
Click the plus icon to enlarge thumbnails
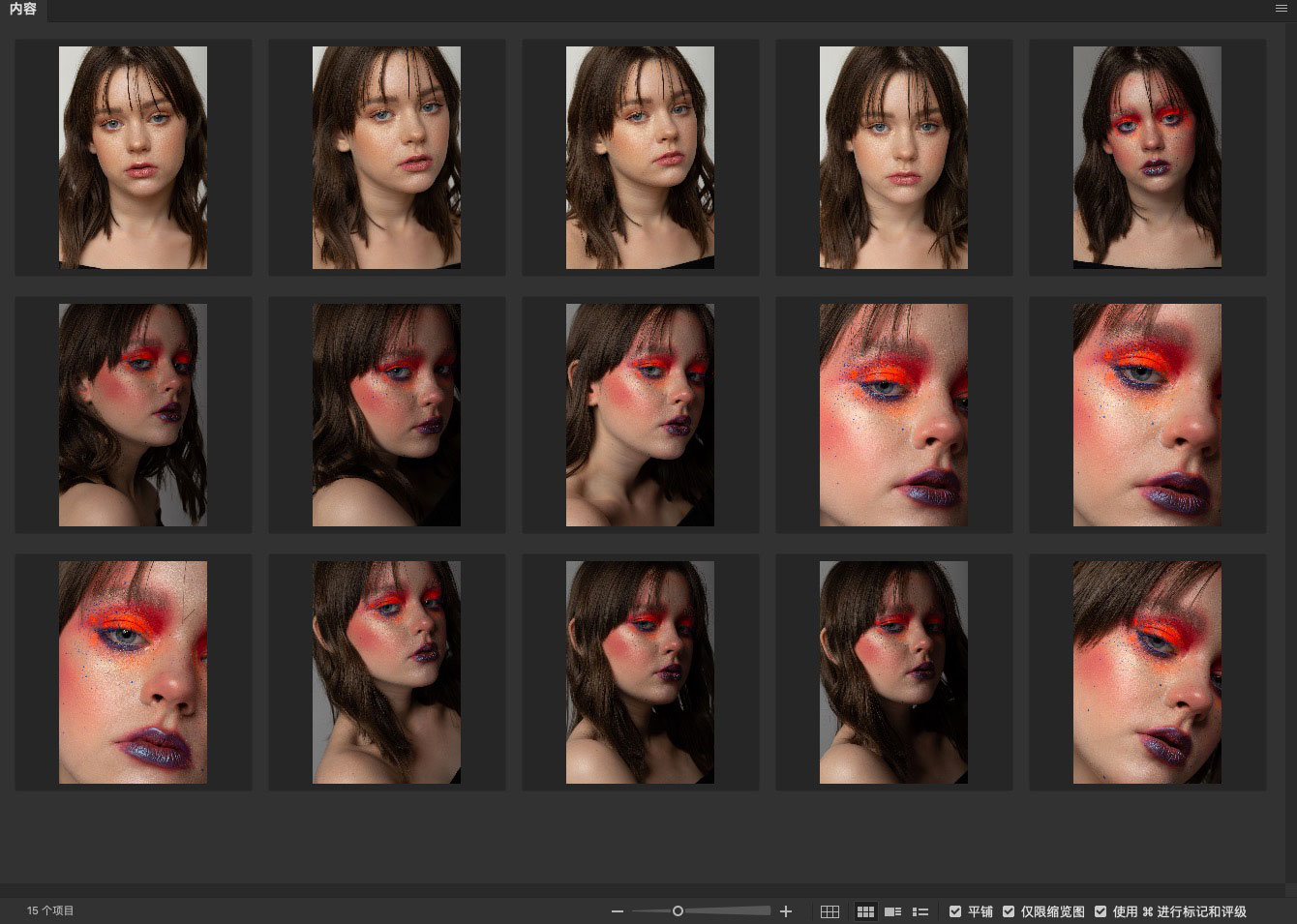coord(786,911)
